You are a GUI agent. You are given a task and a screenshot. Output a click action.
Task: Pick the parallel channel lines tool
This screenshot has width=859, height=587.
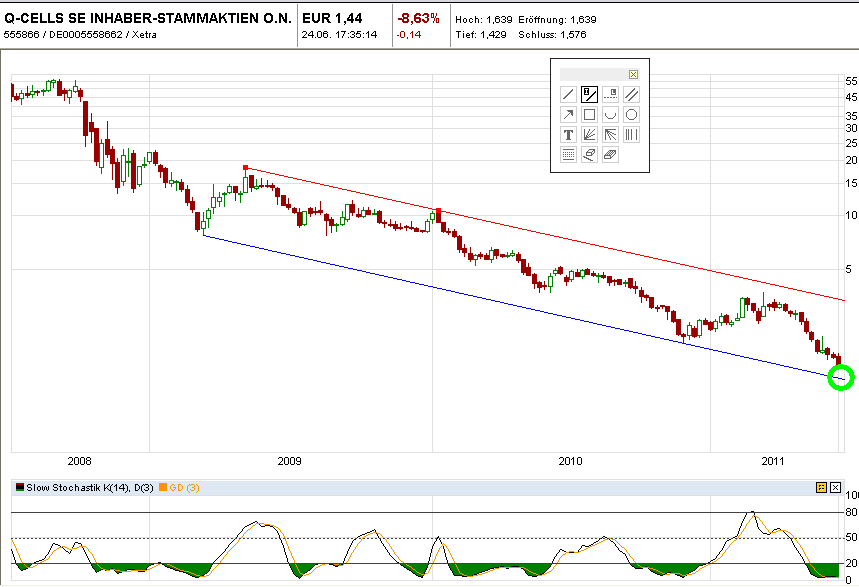click(631, 95)
